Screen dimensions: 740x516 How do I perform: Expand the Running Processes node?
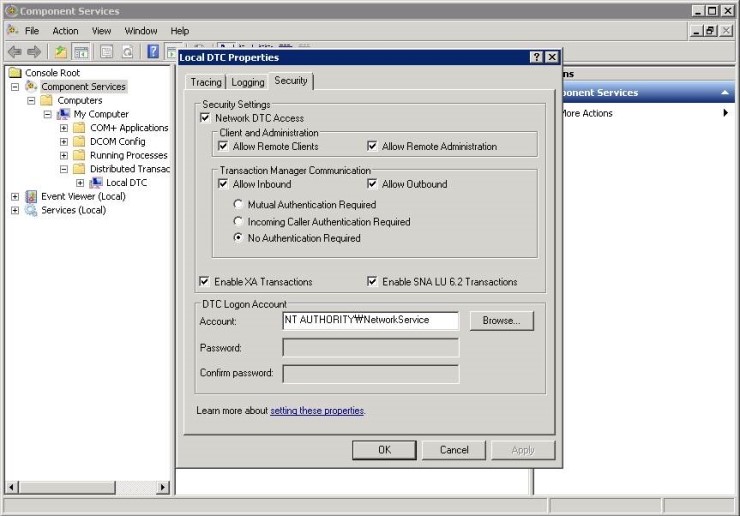[64, 155]
